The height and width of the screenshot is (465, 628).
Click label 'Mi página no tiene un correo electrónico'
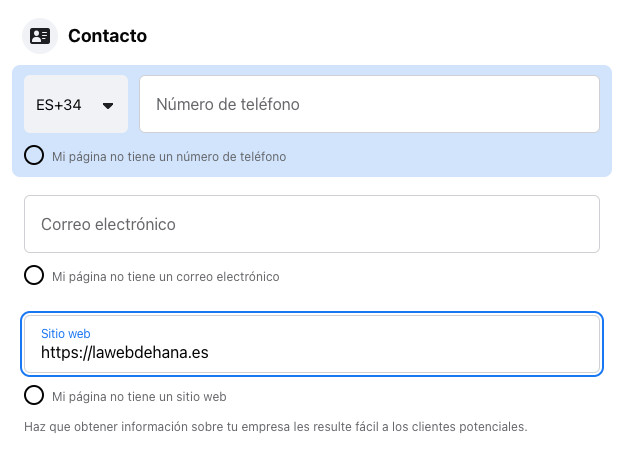click(x=166, y=277)
